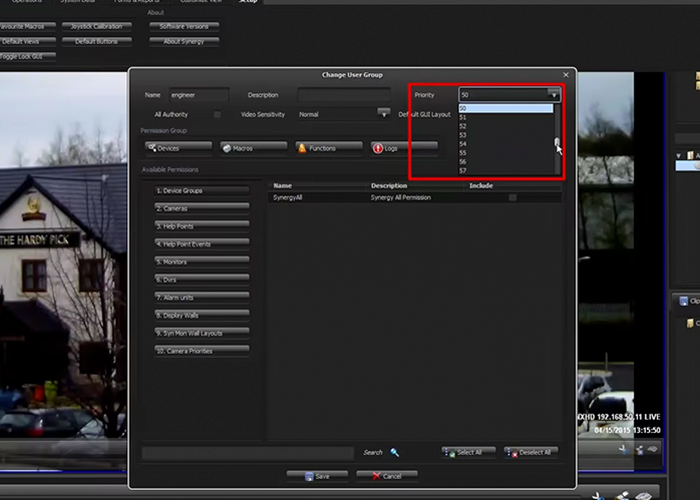Select 5. Monitors permission
700x500 pixels.
coord(202,262)
